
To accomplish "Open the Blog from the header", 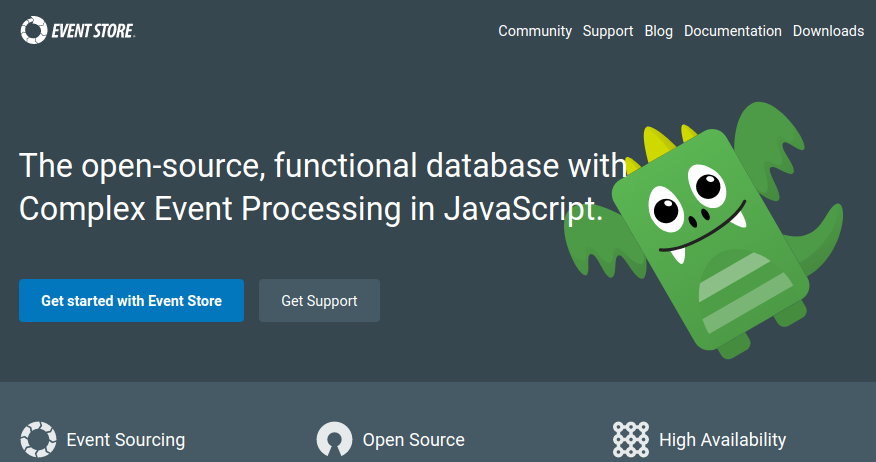I will (x=659, y=31).
